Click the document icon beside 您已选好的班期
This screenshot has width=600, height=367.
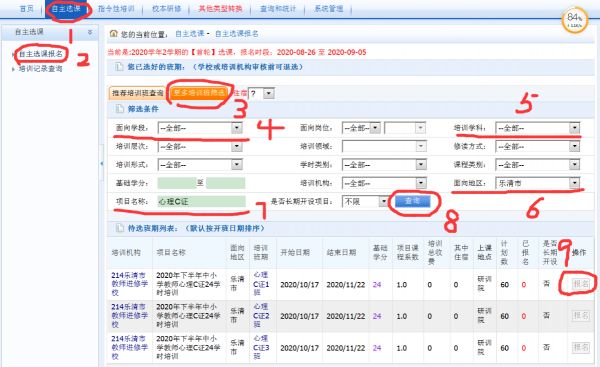click(119, 67)
